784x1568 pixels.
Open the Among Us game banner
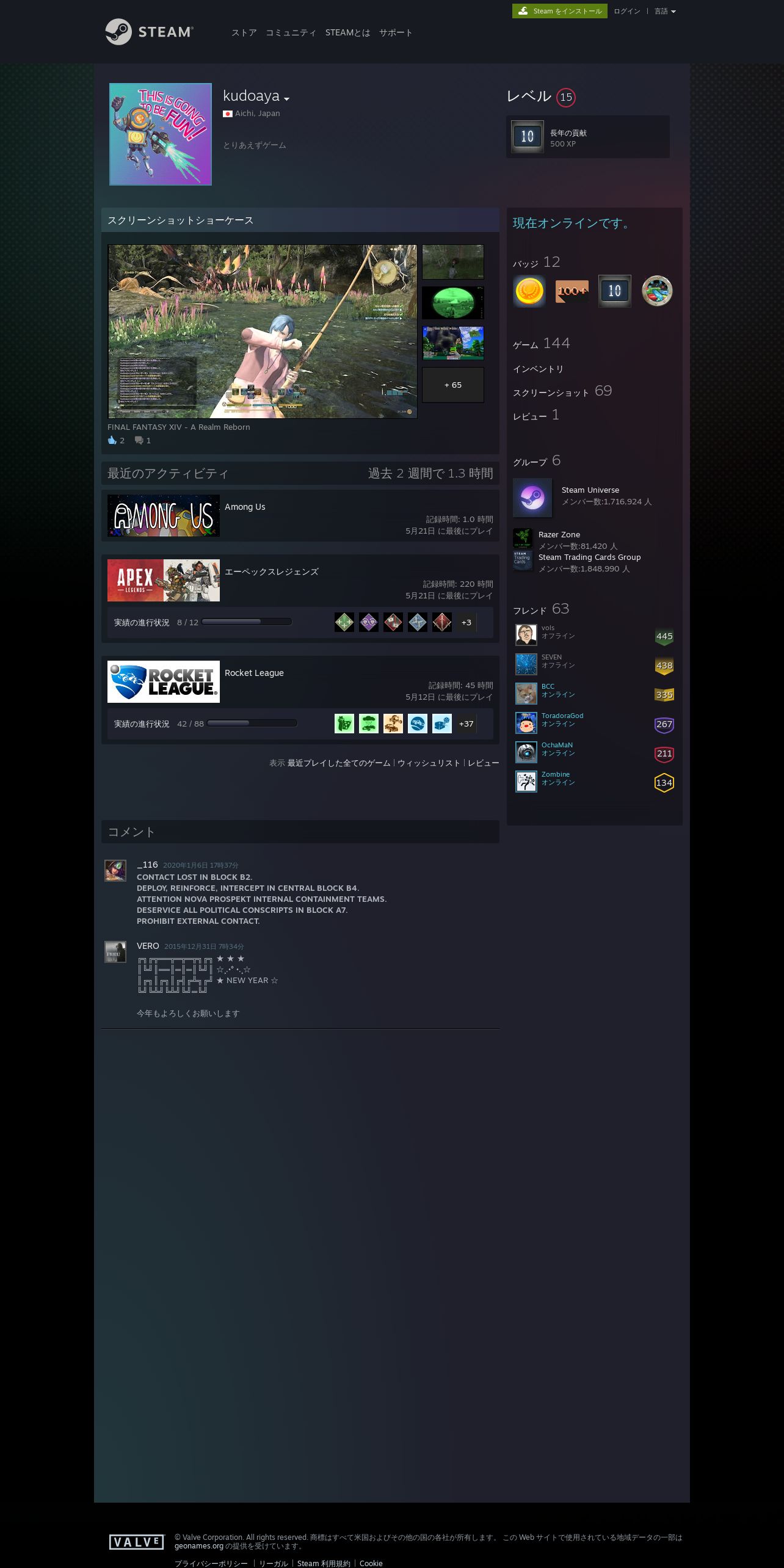tap(164, 515)
